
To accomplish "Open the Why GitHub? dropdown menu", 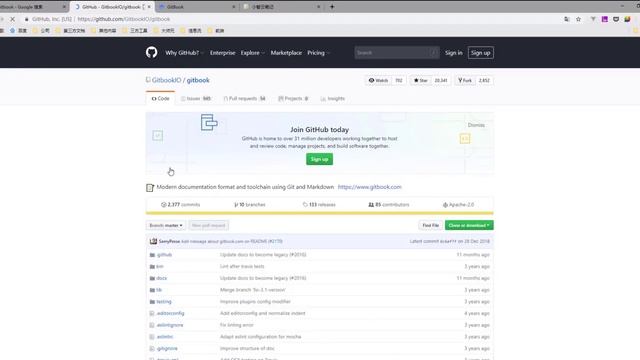I will tap(184, 53).
